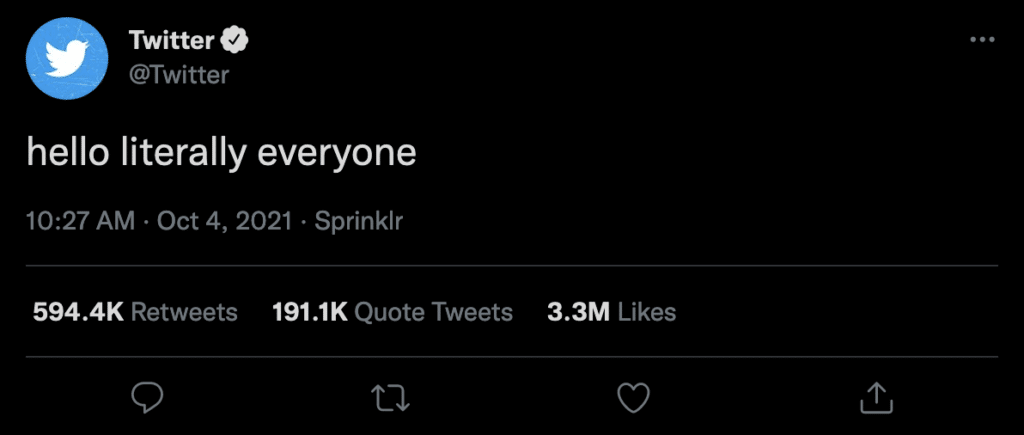This screenshot has width=1024, height=435.
Task: Click the verified checkmark badge
Action: tap(235, 41)
